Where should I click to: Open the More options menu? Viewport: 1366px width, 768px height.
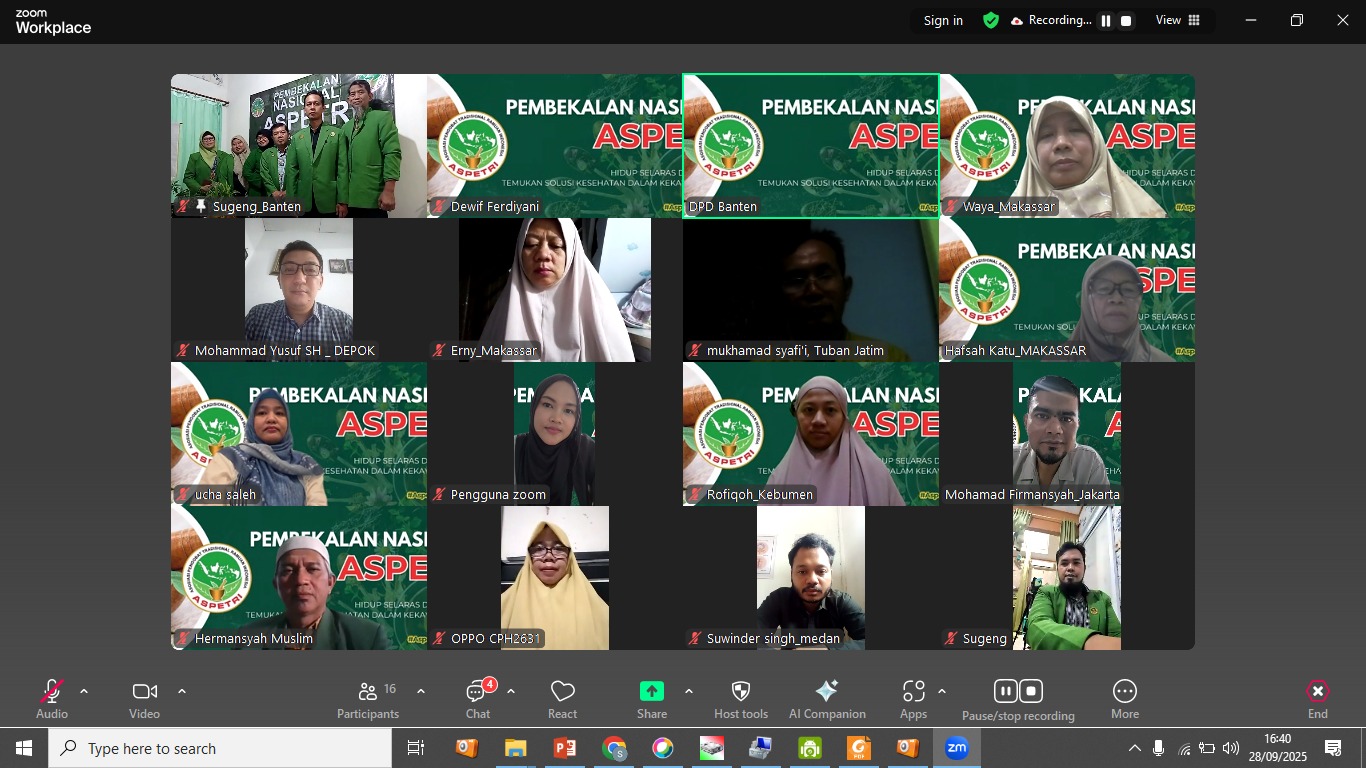point(1125,698)
